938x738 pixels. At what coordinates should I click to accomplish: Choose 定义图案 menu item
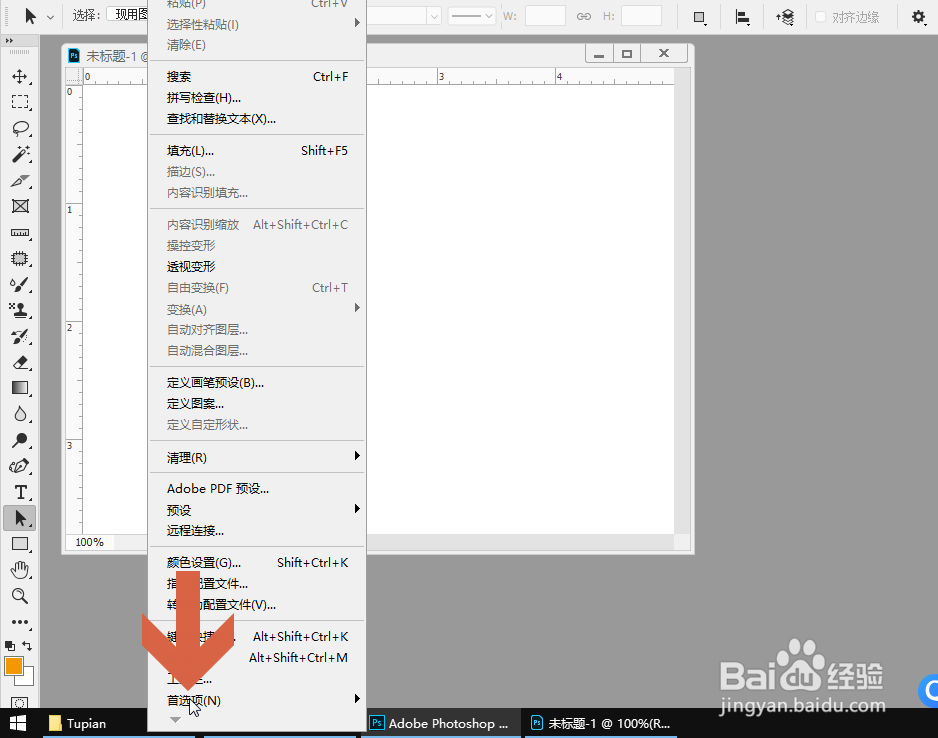[x=257, y=404]
